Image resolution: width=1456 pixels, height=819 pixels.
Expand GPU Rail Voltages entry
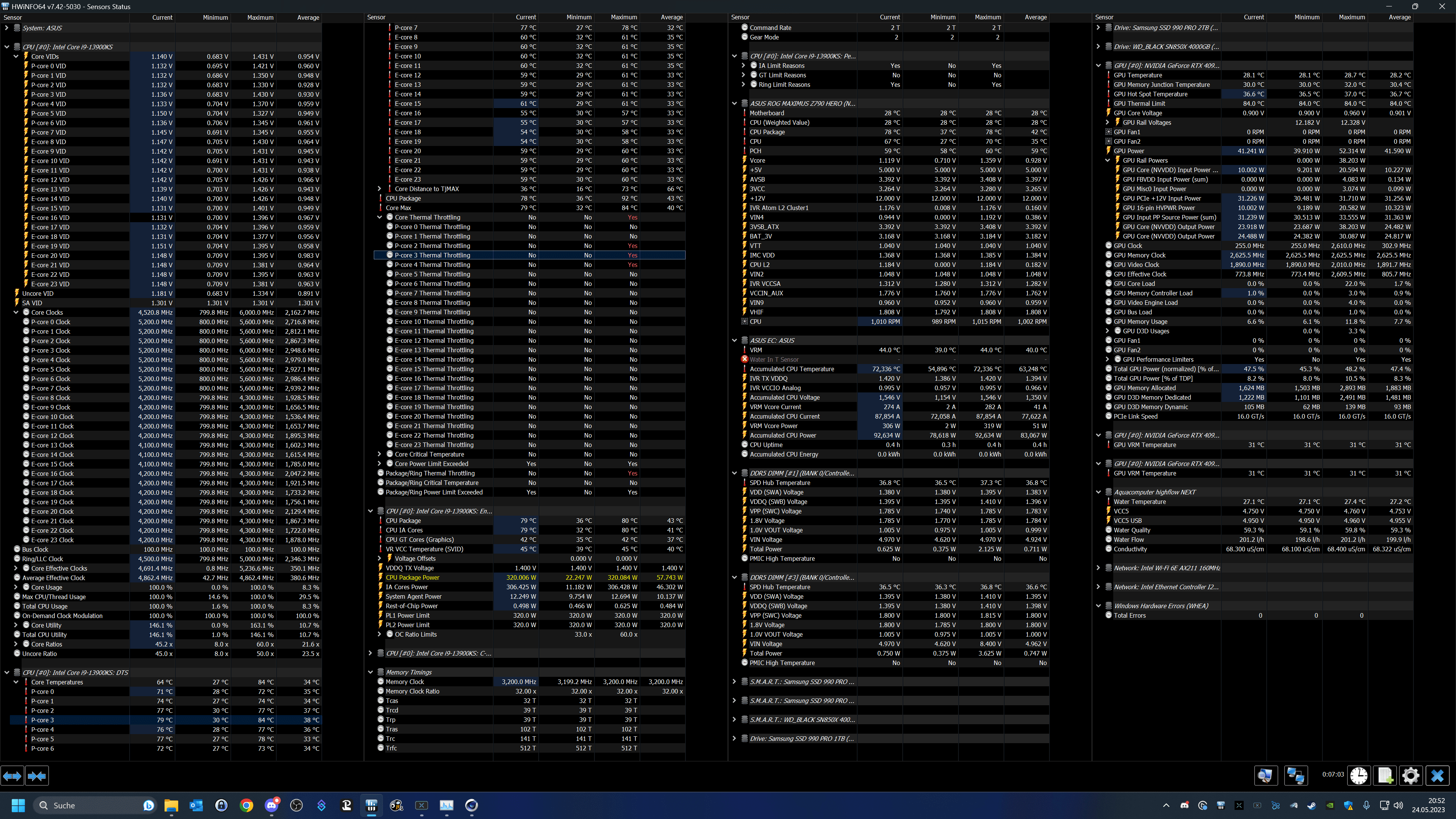(x=1108, y=122)
